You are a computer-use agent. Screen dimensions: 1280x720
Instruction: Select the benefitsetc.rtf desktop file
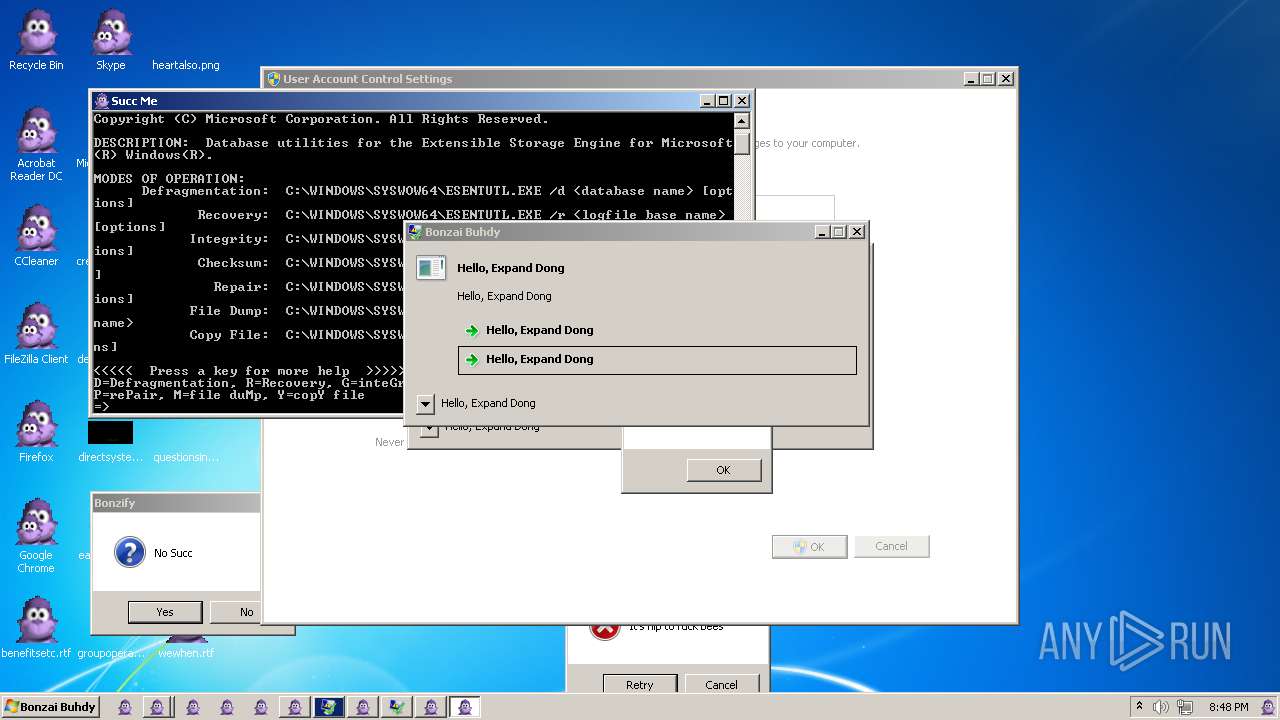36,628
